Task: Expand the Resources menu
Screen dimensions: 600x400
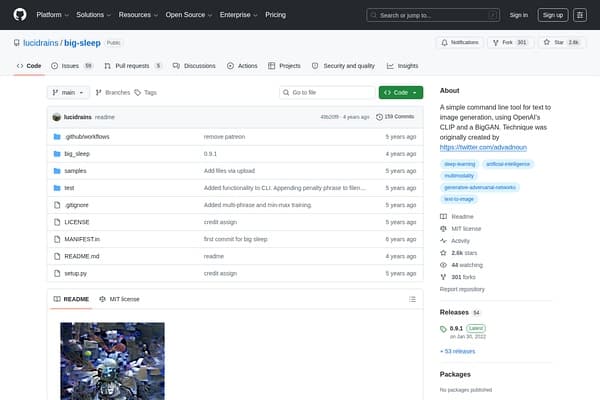Action: click(138, 15)
